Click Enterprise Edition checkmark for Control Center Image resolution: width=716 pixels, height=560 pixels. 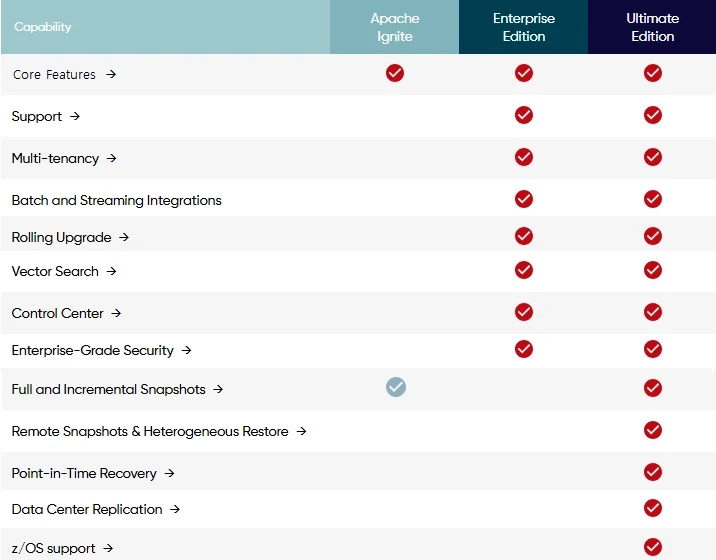pos(524,312)
